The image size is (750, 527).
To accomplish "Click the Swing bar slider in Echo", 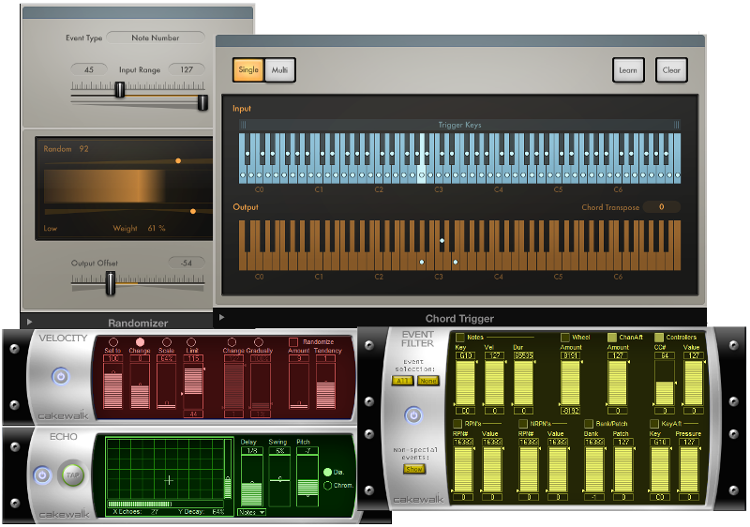I will (279, 481).
